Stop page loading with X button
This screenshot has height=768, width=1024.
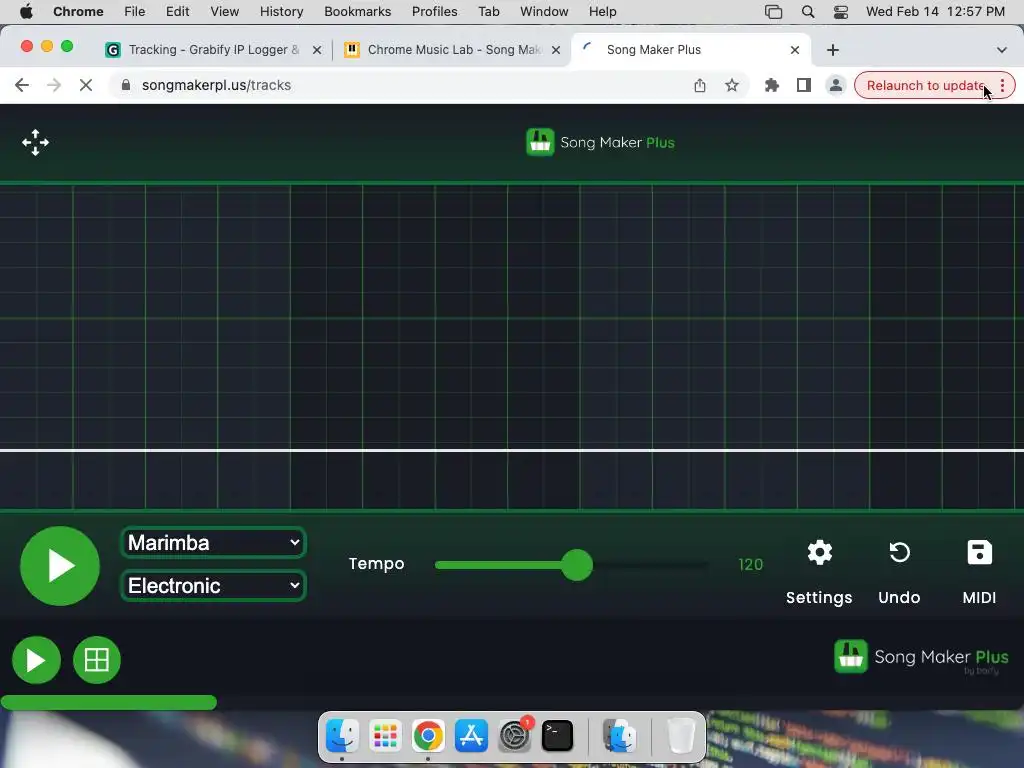coord(86,85)
